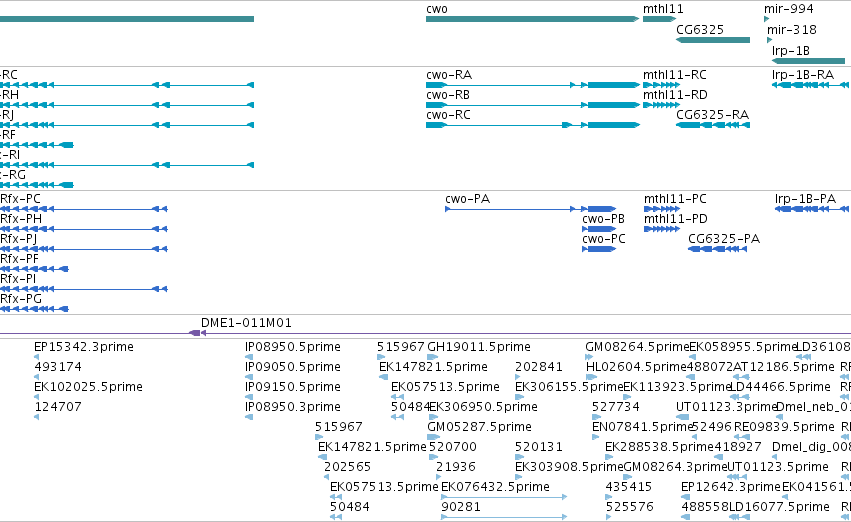851x522 pixels.
Task: Click the 90281 feature label
Action: [461, 508]
